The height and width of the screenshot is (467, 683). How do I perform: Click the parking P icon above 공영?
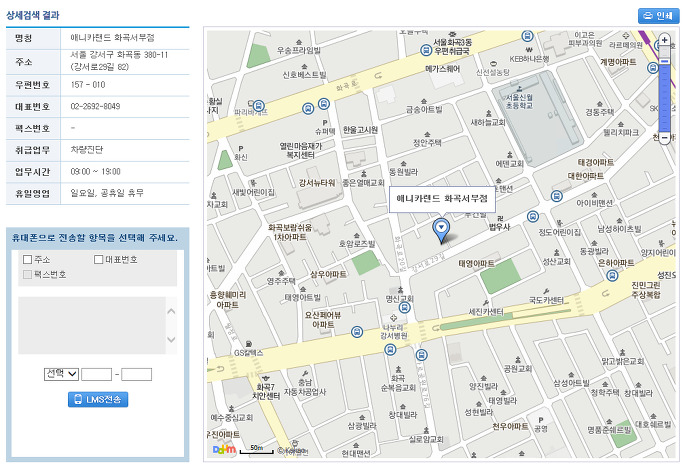[541, 420]
